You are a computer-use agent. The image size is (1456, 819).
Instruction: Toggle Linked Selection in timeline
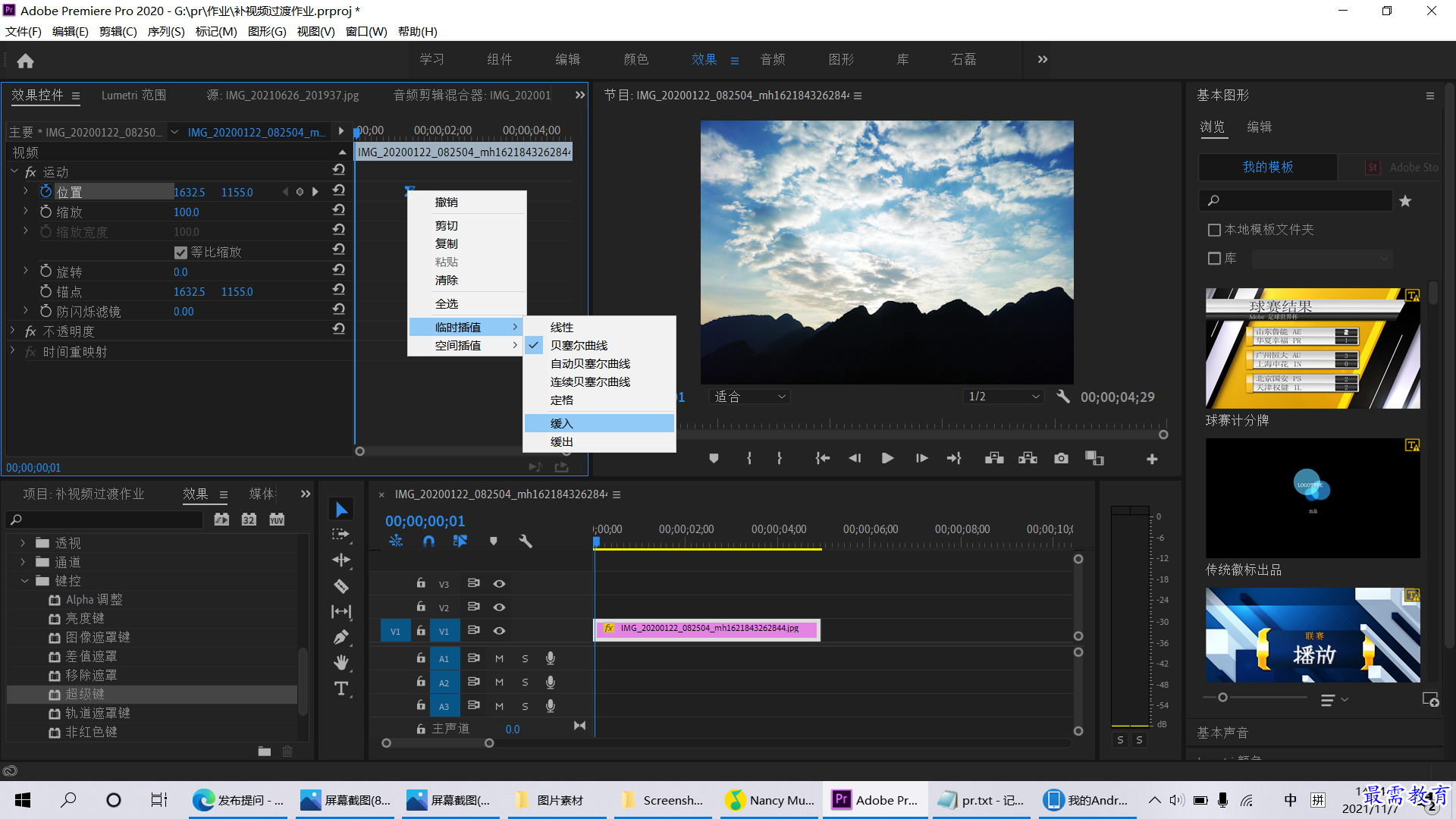pyautogui.click(x=460, y=541)
